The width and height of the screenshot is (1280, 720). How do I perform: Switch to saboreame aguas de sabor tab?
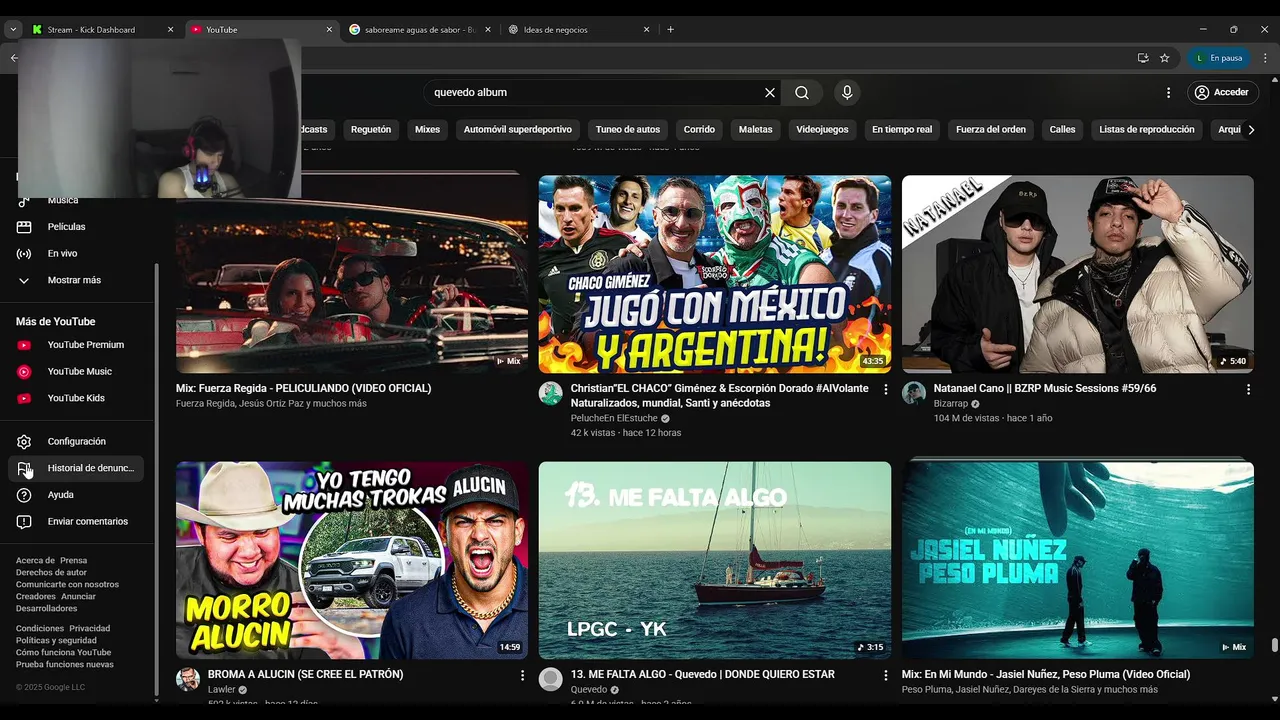pos(418,30)
